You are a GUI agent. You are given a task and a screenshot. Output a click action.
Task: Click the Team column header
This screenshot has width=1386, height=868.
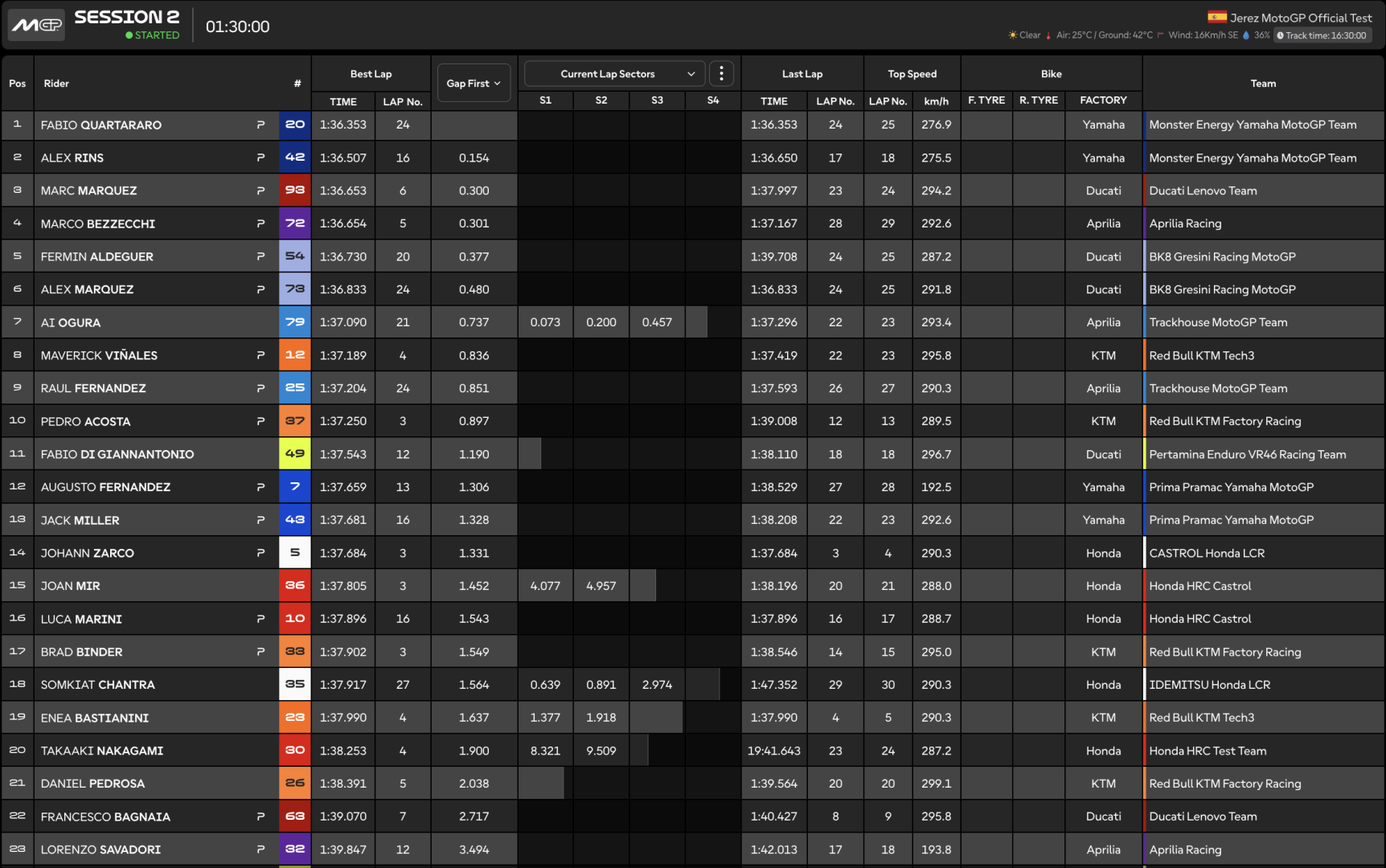coord(1263,84)
